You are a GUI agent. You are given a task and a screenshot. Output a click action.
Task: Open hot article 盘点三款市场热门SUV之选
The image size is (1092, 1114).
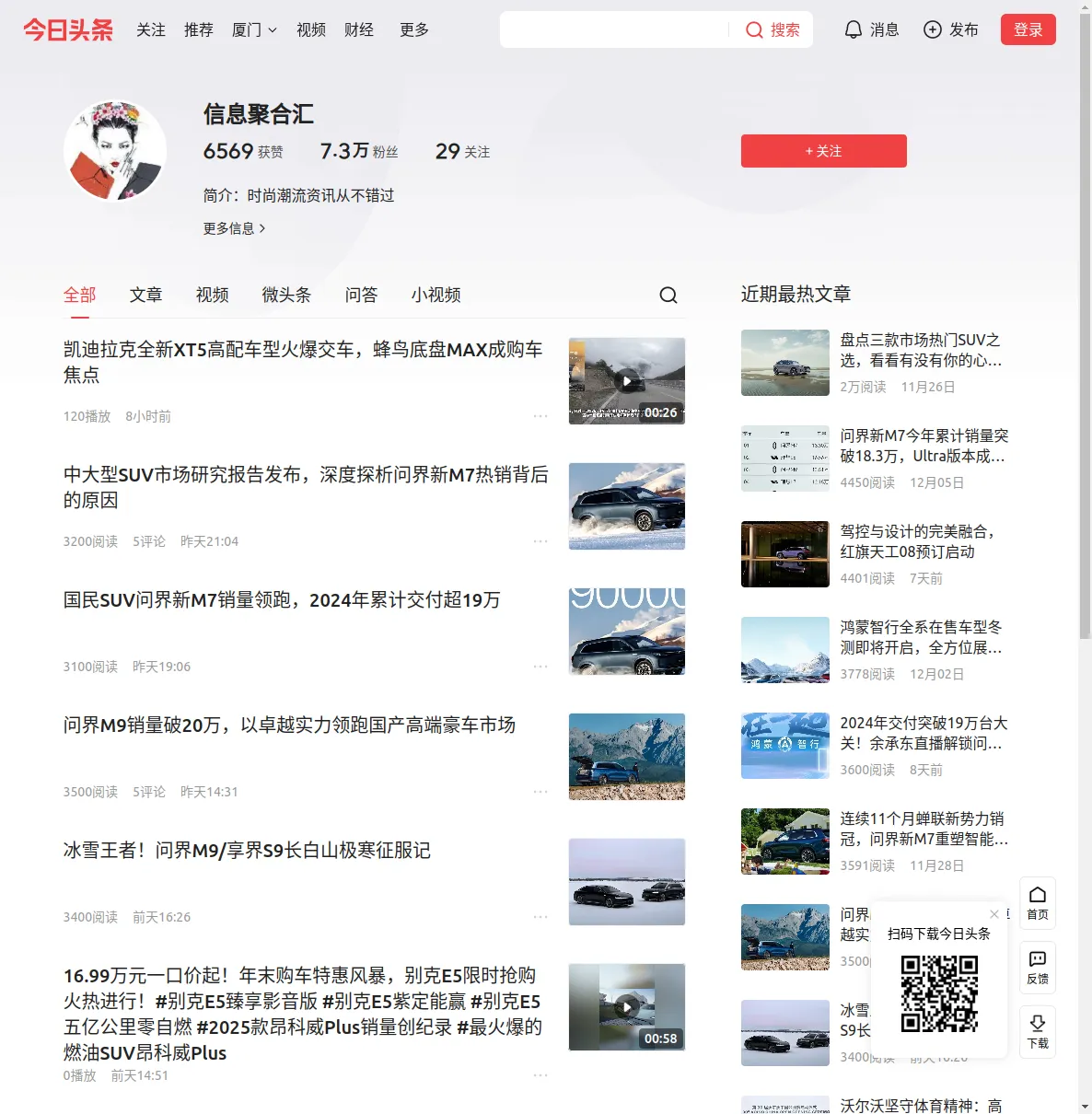(x=921, y=350)
